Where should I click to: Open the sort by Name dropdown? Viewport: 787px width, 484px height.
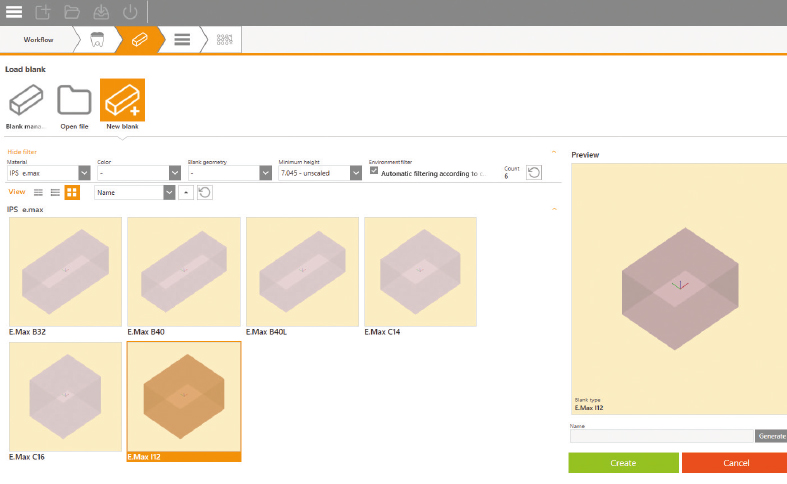pyautogui.click(x=135, y=193)
